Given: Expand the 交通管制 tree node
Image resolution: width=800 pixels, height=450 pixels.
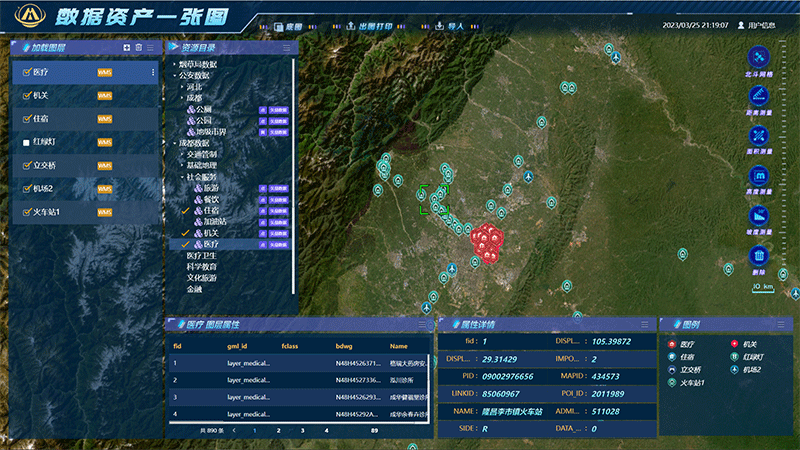Looking at the screenshot, I should pyautogui.click(x=182, y=154).
